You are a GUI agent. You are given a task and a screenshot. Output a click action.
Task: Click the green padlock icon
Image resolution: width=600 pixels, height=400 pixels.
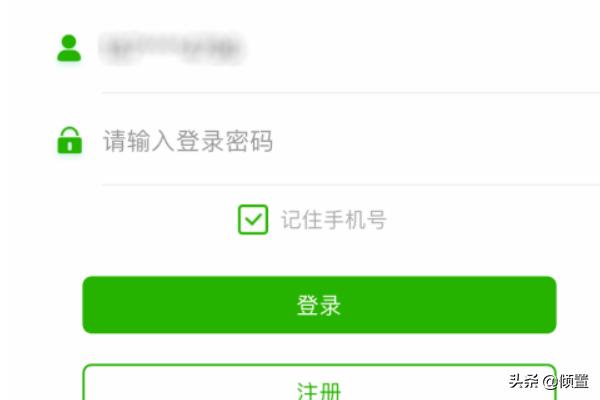point(70,140)
